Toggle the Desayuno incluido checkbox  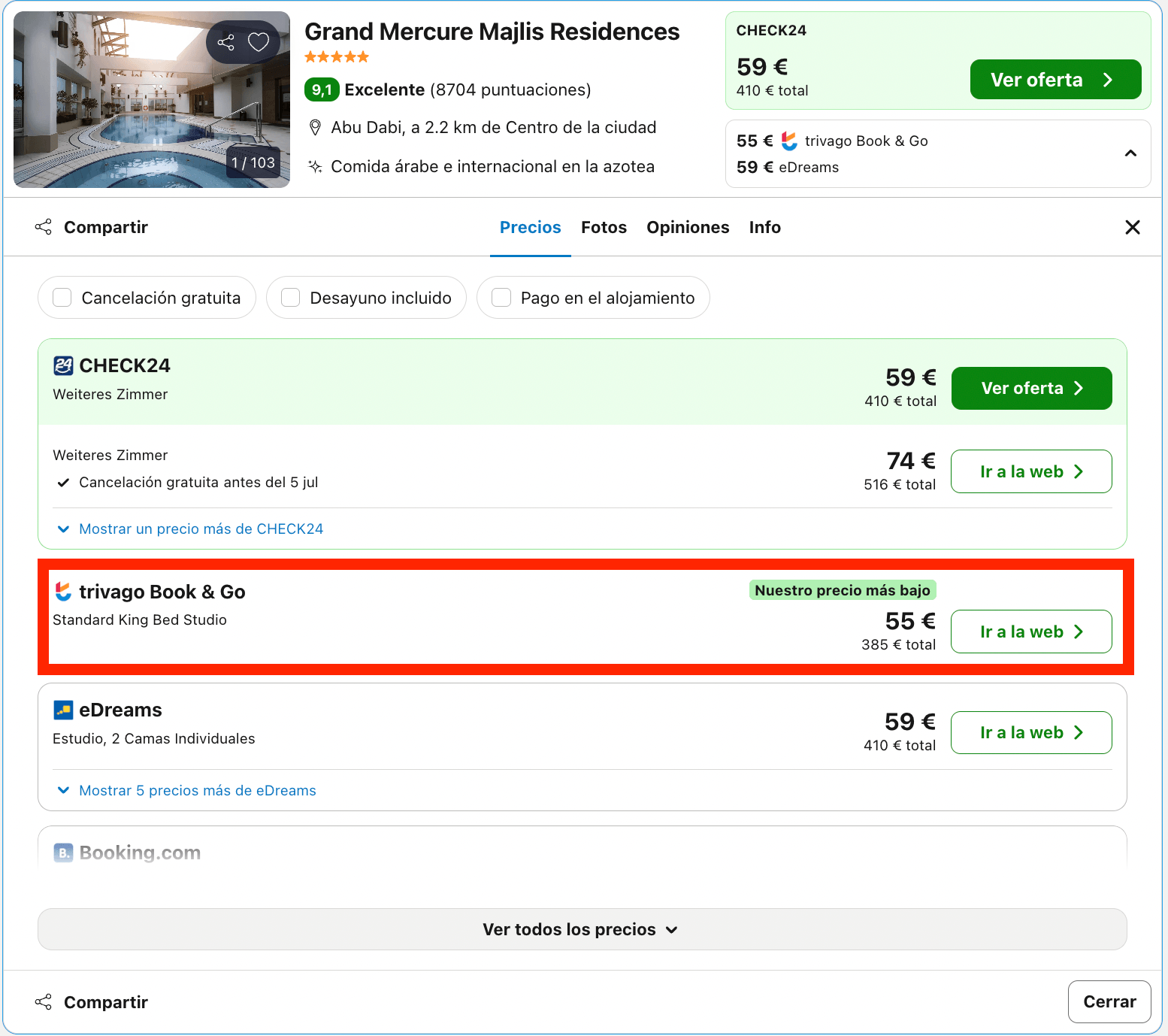click(291, 298)
